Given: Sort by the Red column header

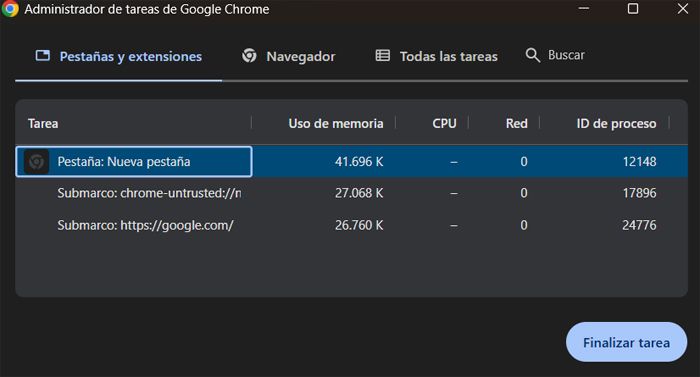Looking at the screenshot, I should 517,123.
